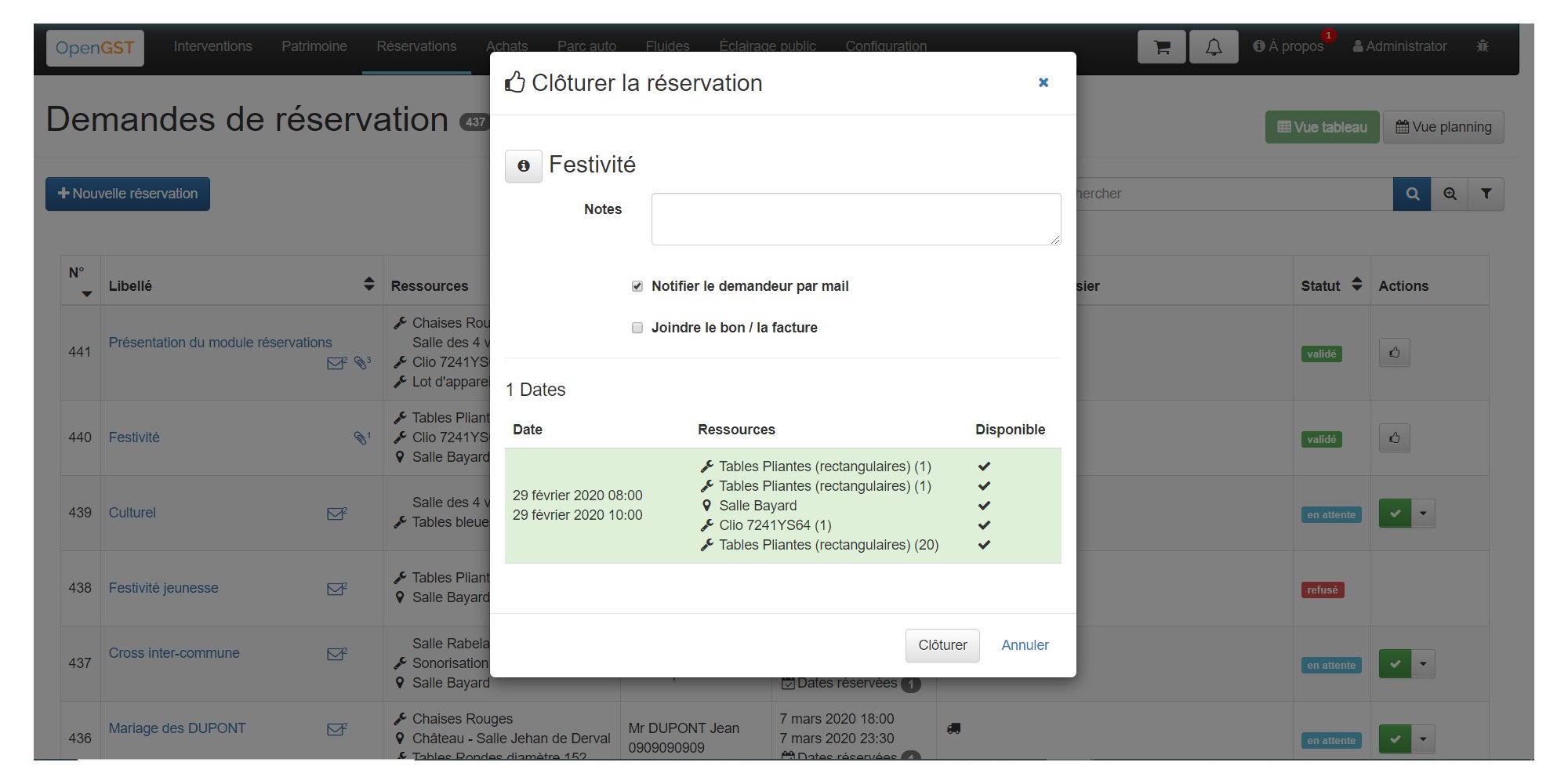Click the info icon beside Festivité
This screenshot has height=784, width=1568.
click(x=523, y=166)
